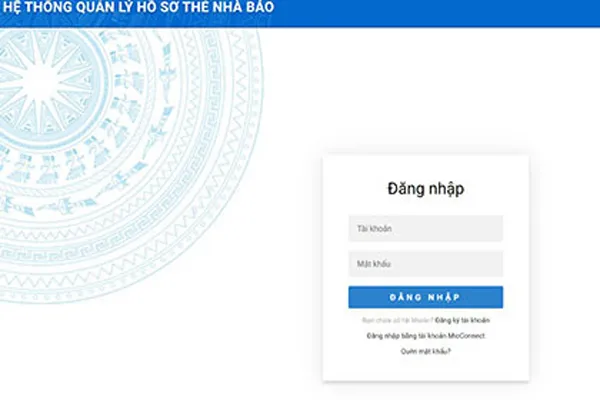The image size is (600, 400).
Task: Click the Tài khoản username field
Action: tap(425, 229)
